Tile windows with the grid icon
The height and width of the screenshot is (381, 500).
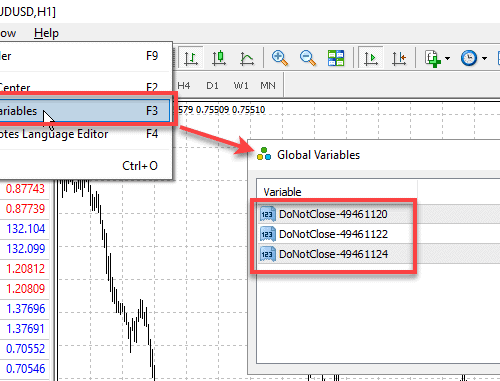point(336,58)
